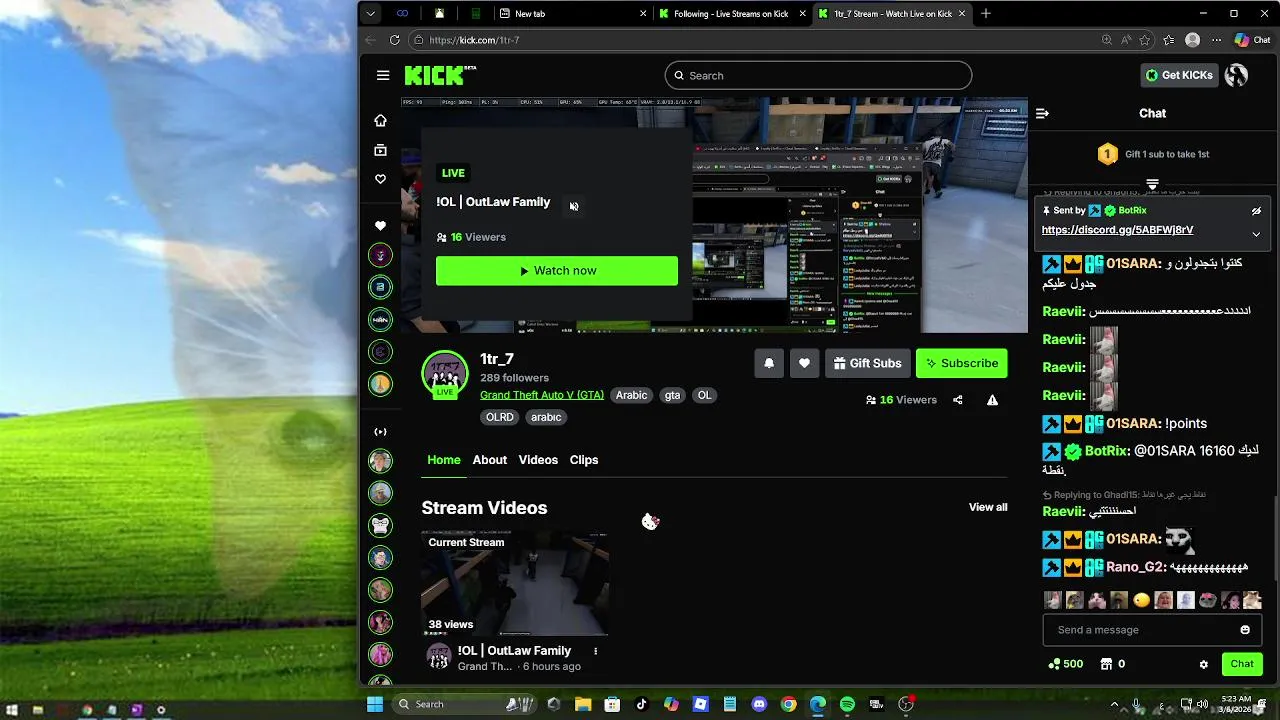Report the stream with warning icon

[x=992, y=400]
